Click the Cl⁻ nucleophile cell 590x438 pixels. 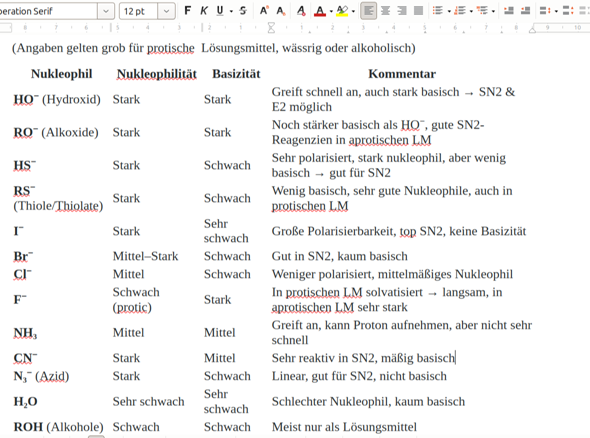(x=23, y=274)
